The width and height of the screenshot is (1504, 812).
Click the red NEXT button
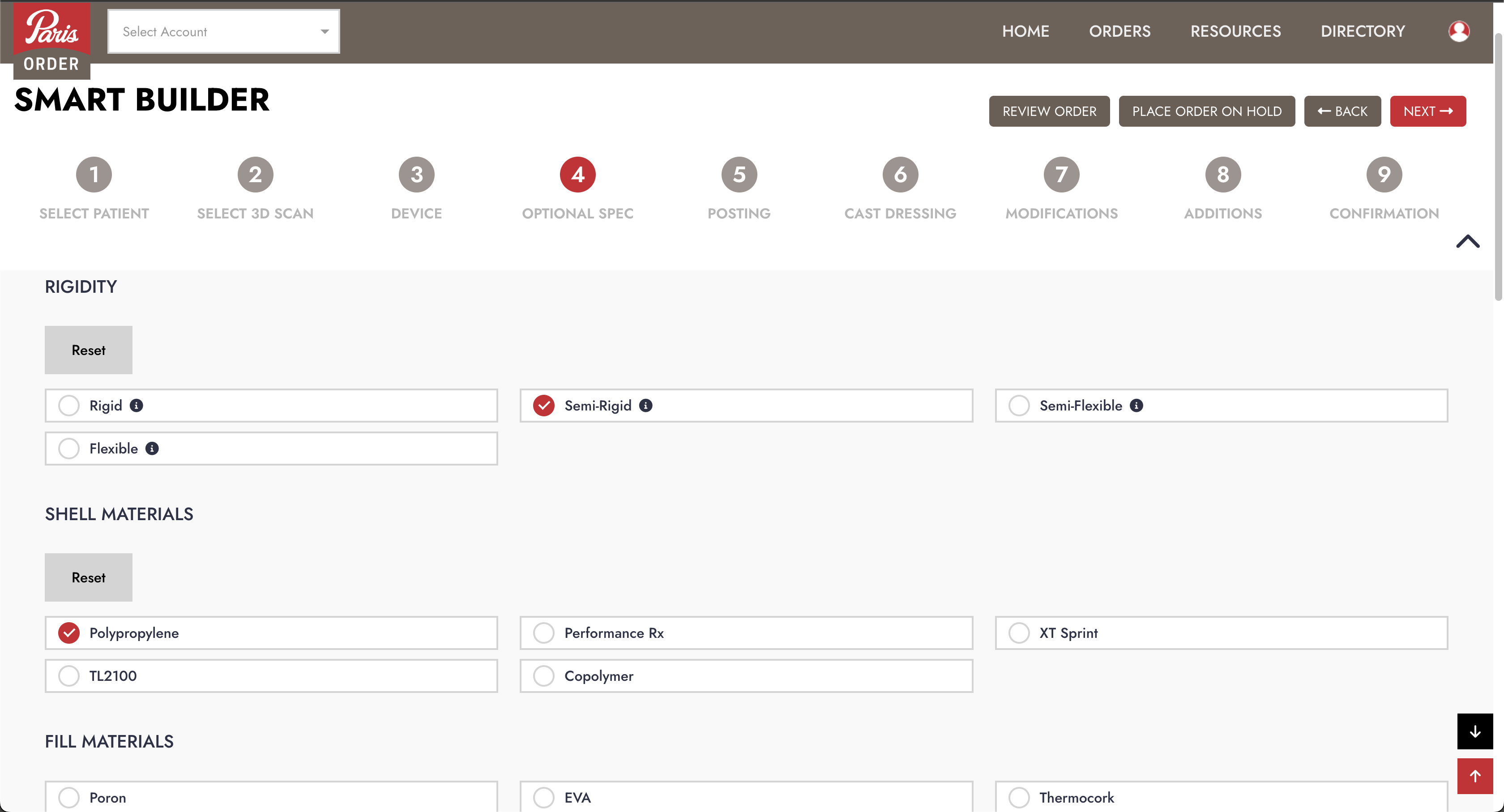(x=1427, y=111)
